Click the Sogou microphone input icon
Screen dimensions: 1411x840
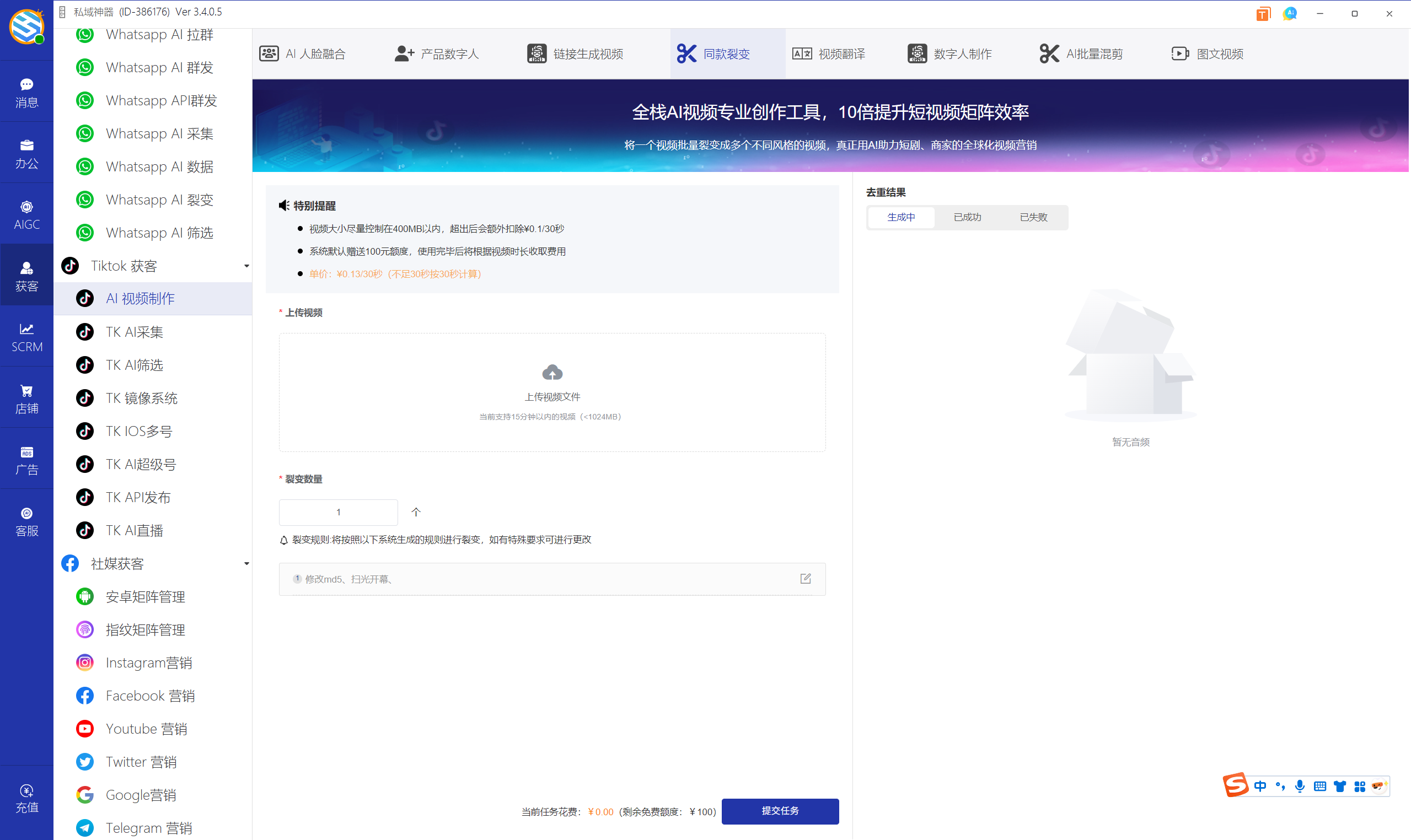pyautogui.click(x=1300, y=786)
